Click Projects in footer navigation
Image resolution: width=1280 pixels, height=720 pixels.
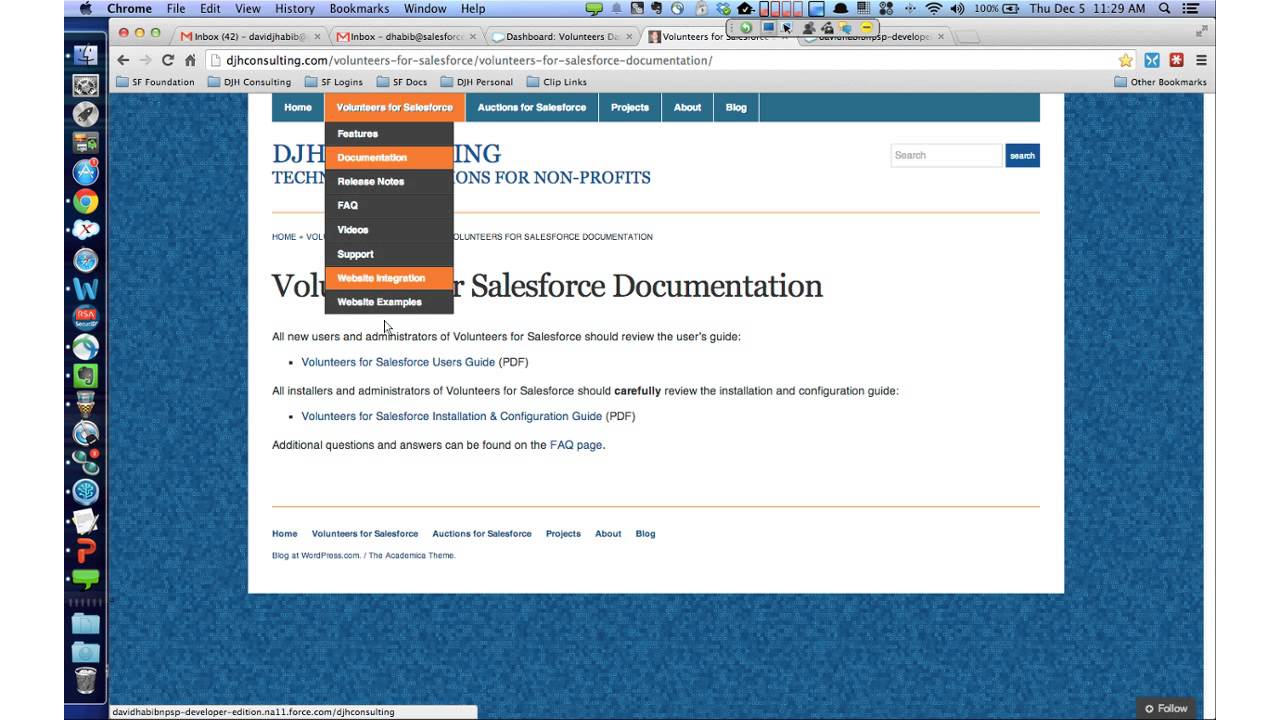[563, 533]
